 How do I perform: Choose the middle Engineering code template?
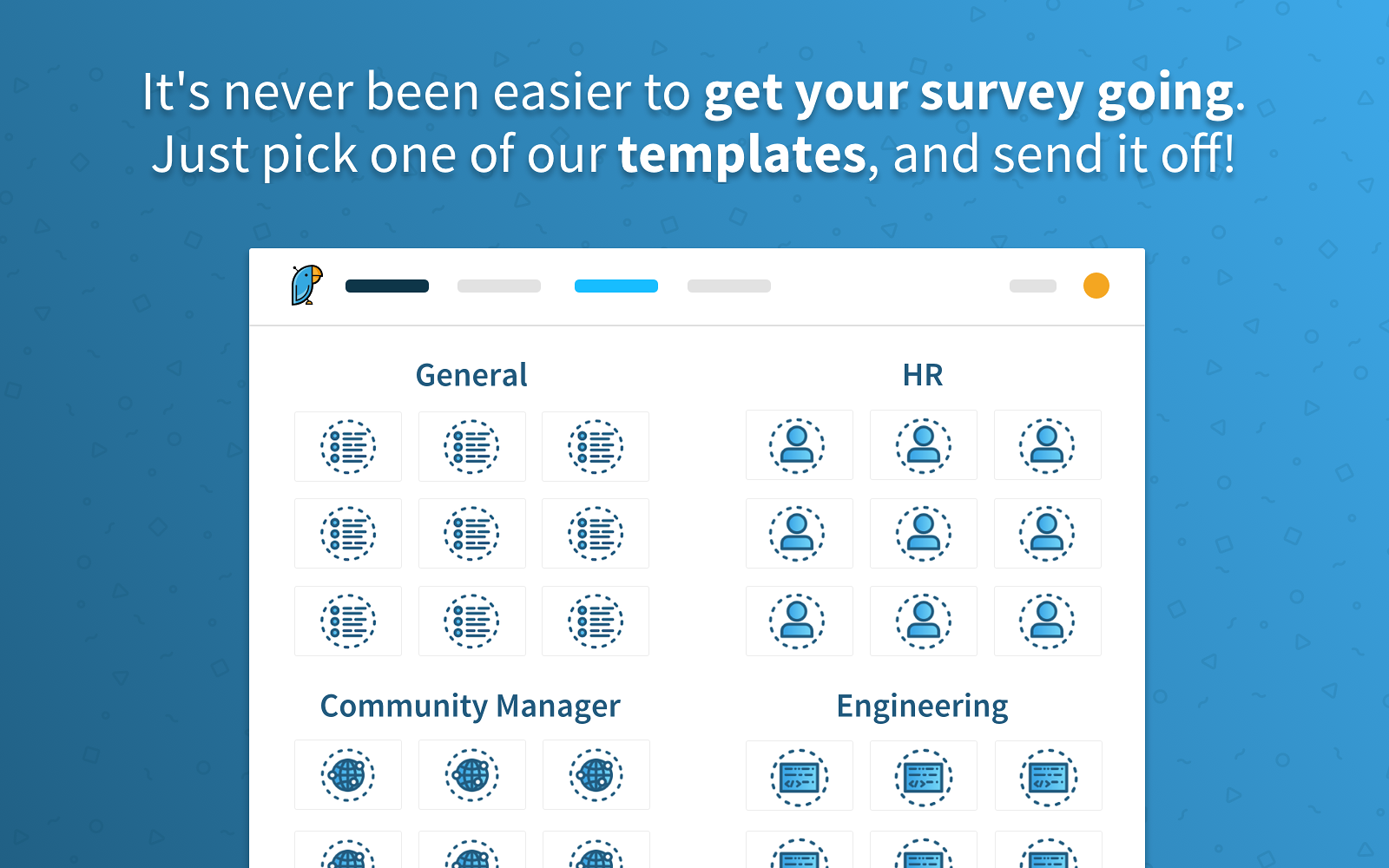923,776
